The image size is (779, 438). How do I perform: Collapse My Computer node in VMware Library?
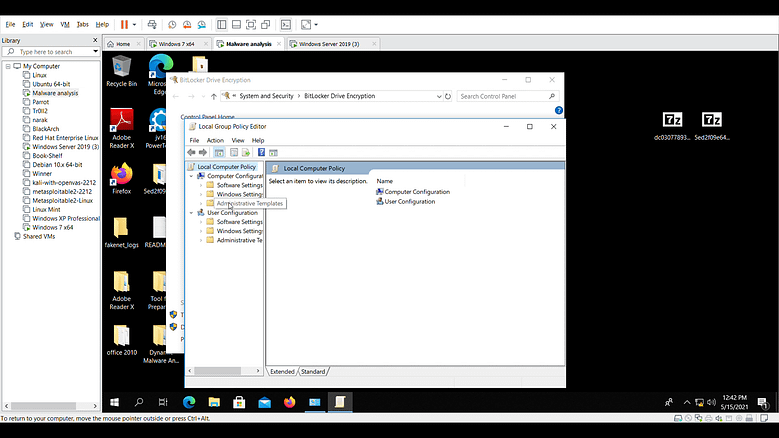click(x=8, y=66)
